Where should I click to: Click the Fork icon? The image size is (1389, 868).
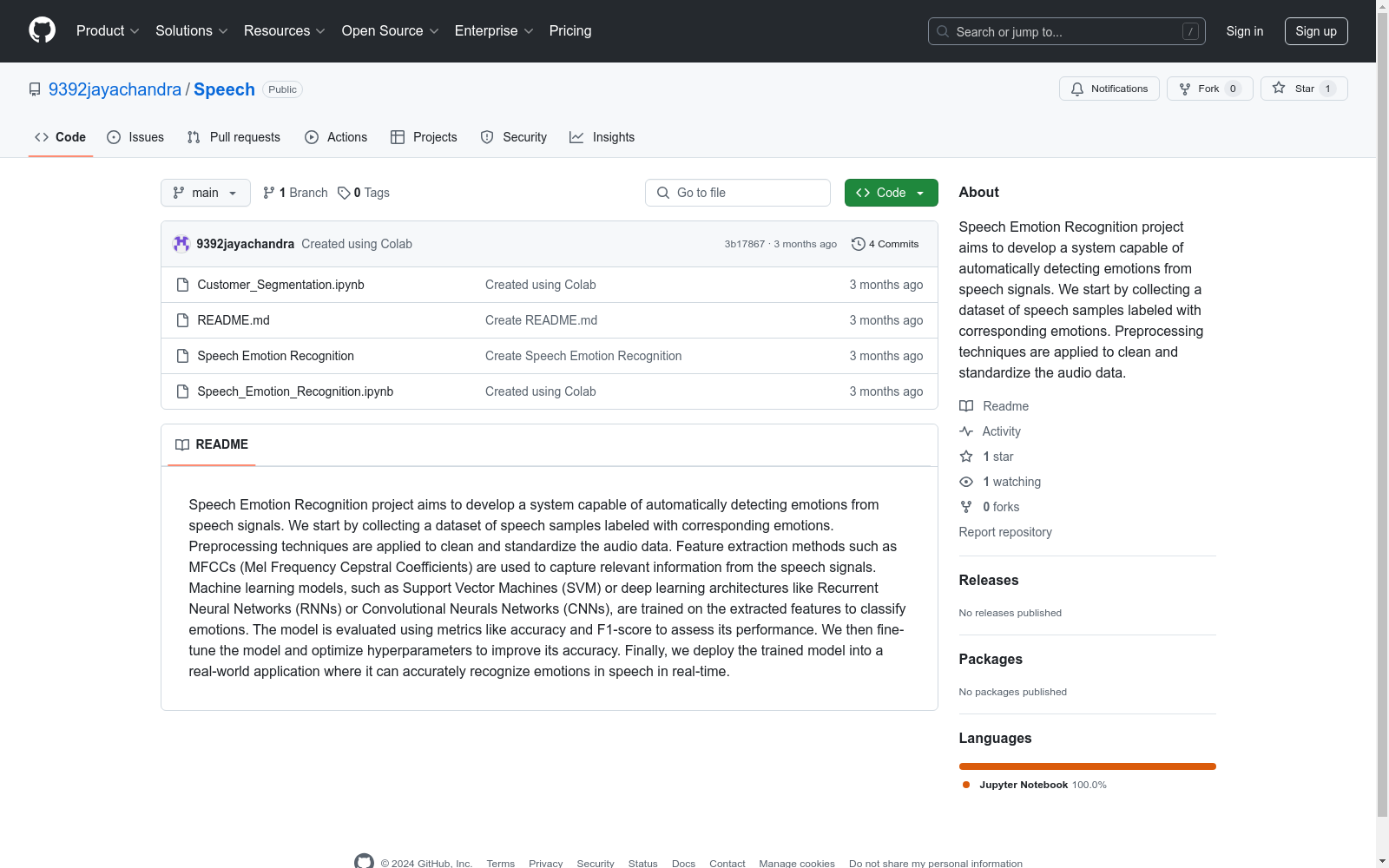click(x=1185, y=89)
